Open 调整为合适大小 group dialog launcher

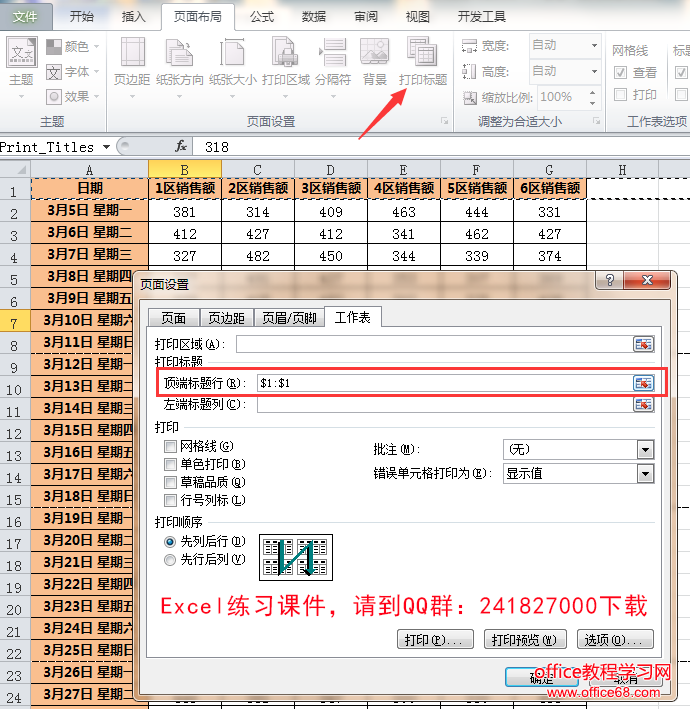596,121
